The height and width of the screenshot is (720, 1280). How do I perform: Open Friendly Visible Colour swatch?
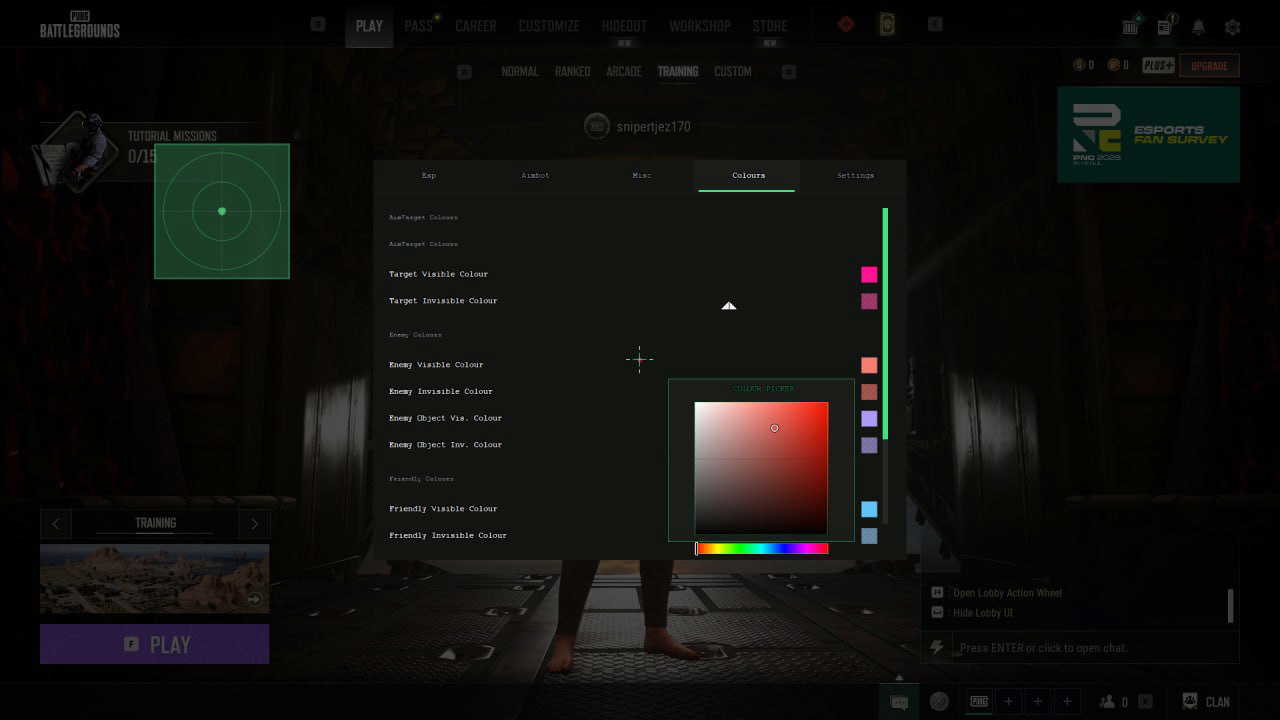[x=869, y=509]
